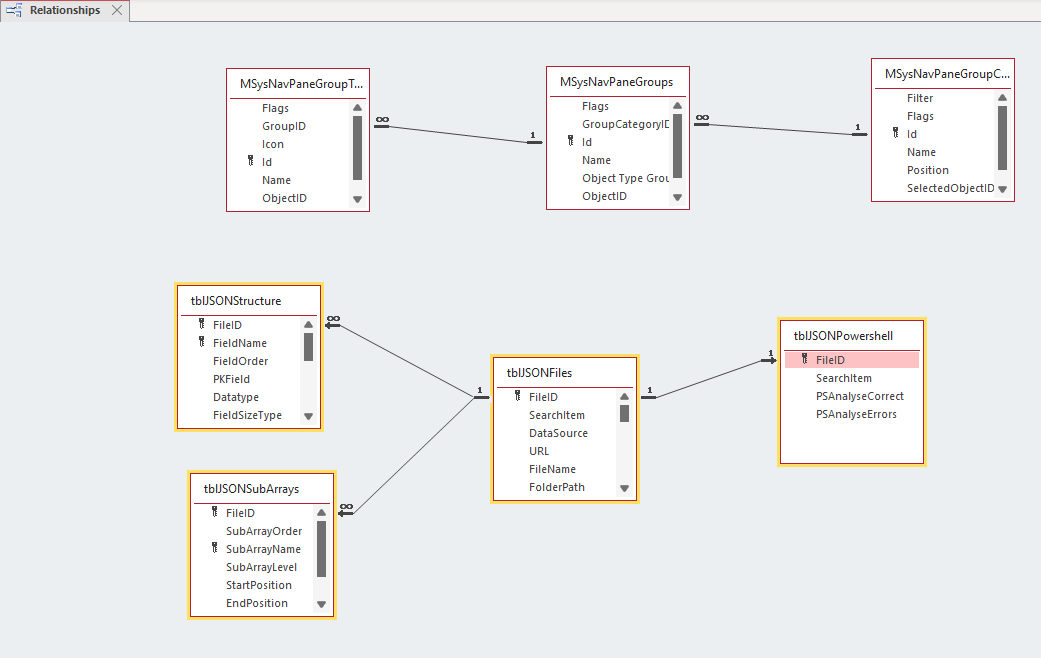Click the Relationships tab icon
The height and width of the screenshot is (658, 1041).
pos(14,11)
